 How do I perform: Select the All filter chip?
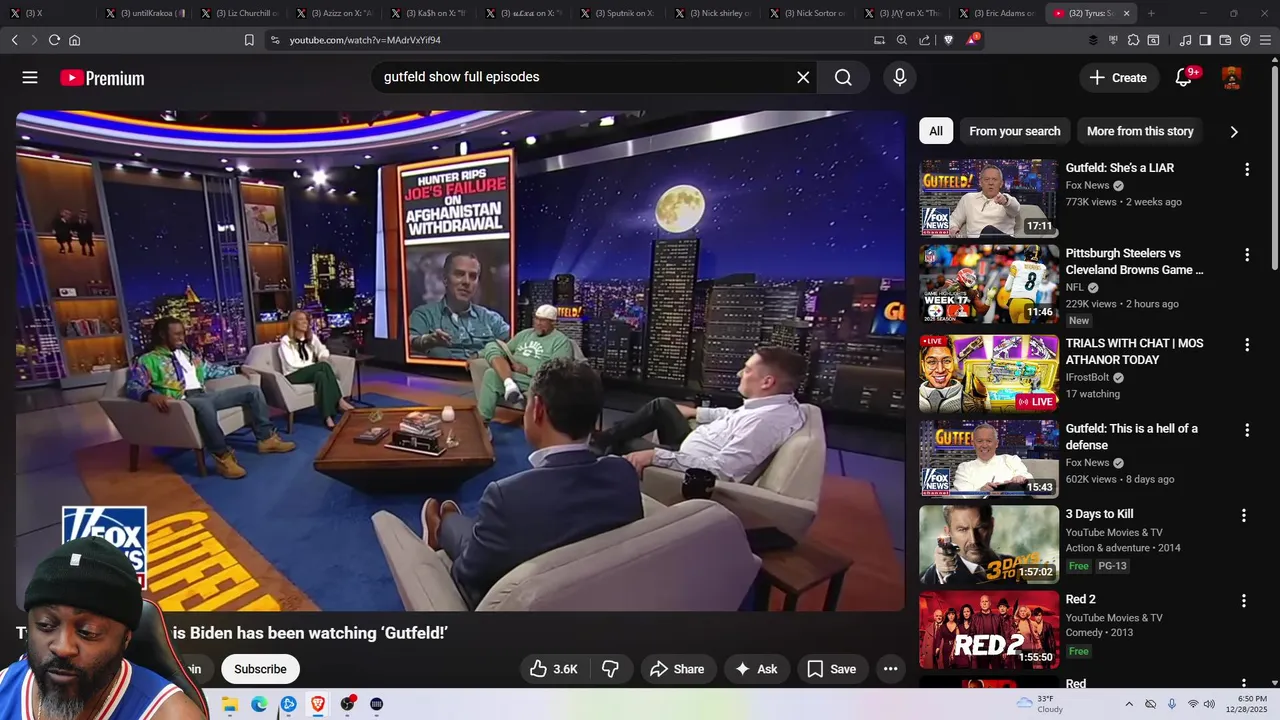936,131
